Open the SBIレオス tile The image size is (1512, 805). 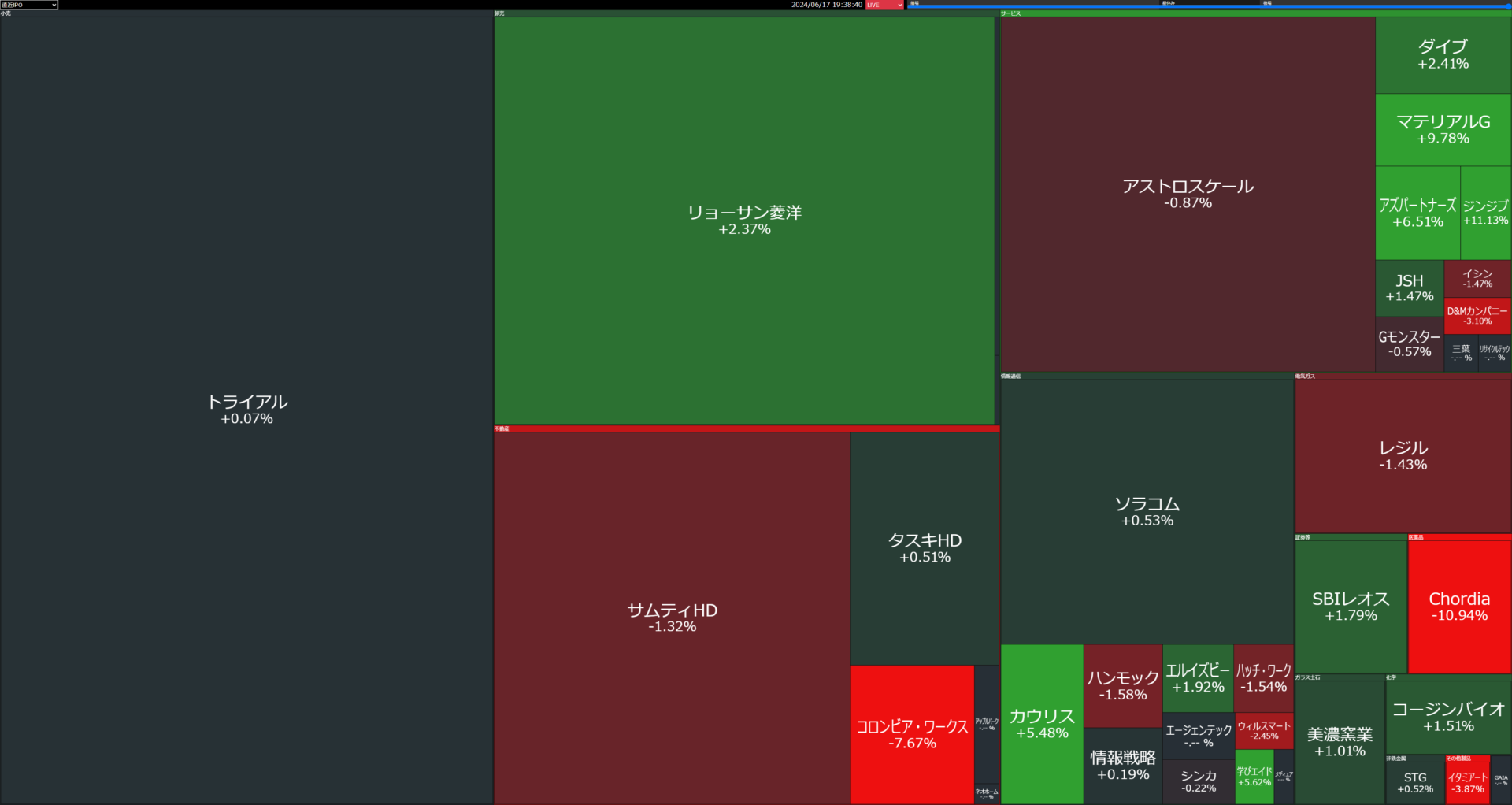pyautogui.click(x=1351, y=607)
